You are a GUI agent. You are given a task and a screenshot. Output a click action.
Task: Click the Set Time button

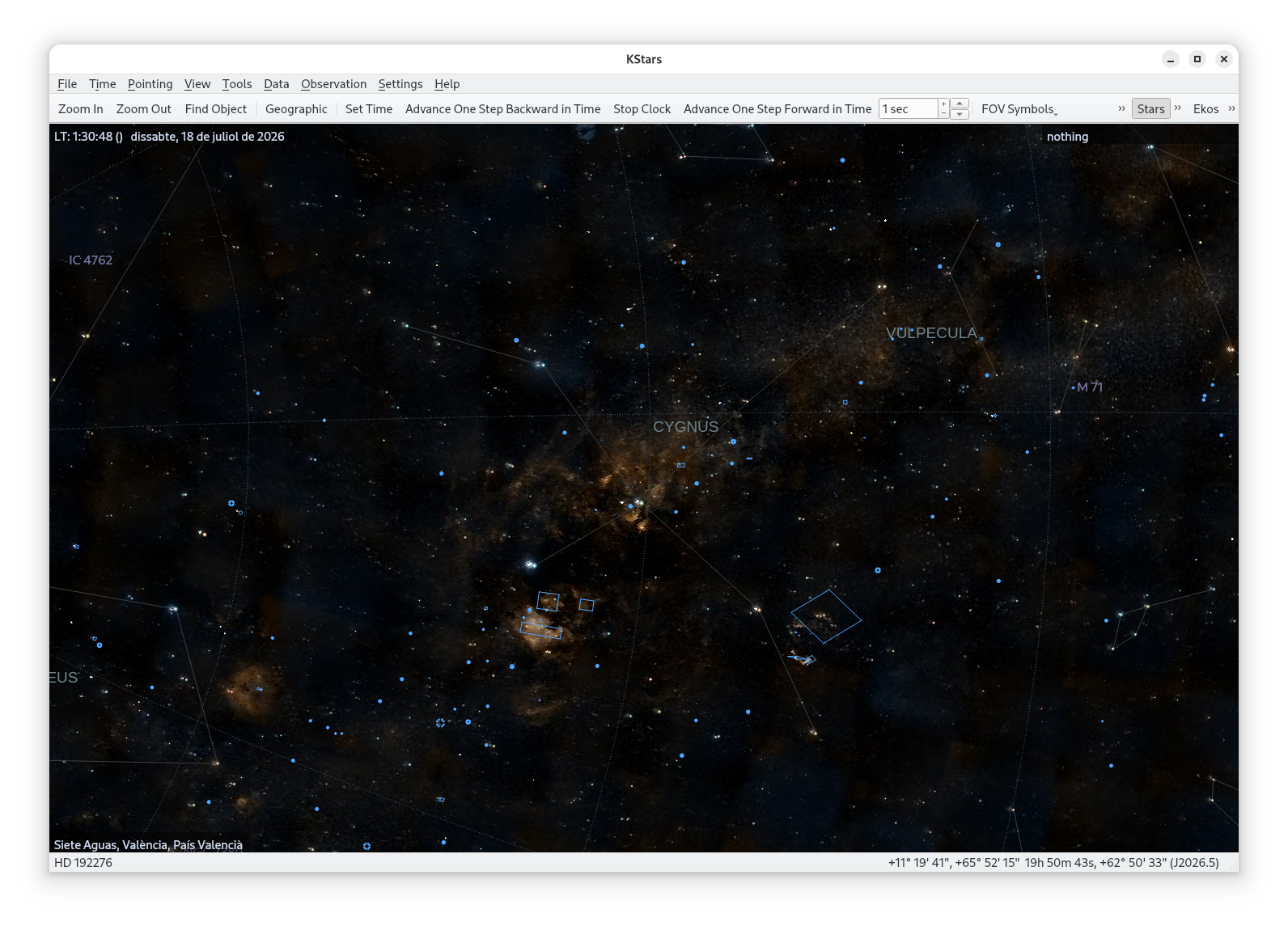[x=369, y=109]
